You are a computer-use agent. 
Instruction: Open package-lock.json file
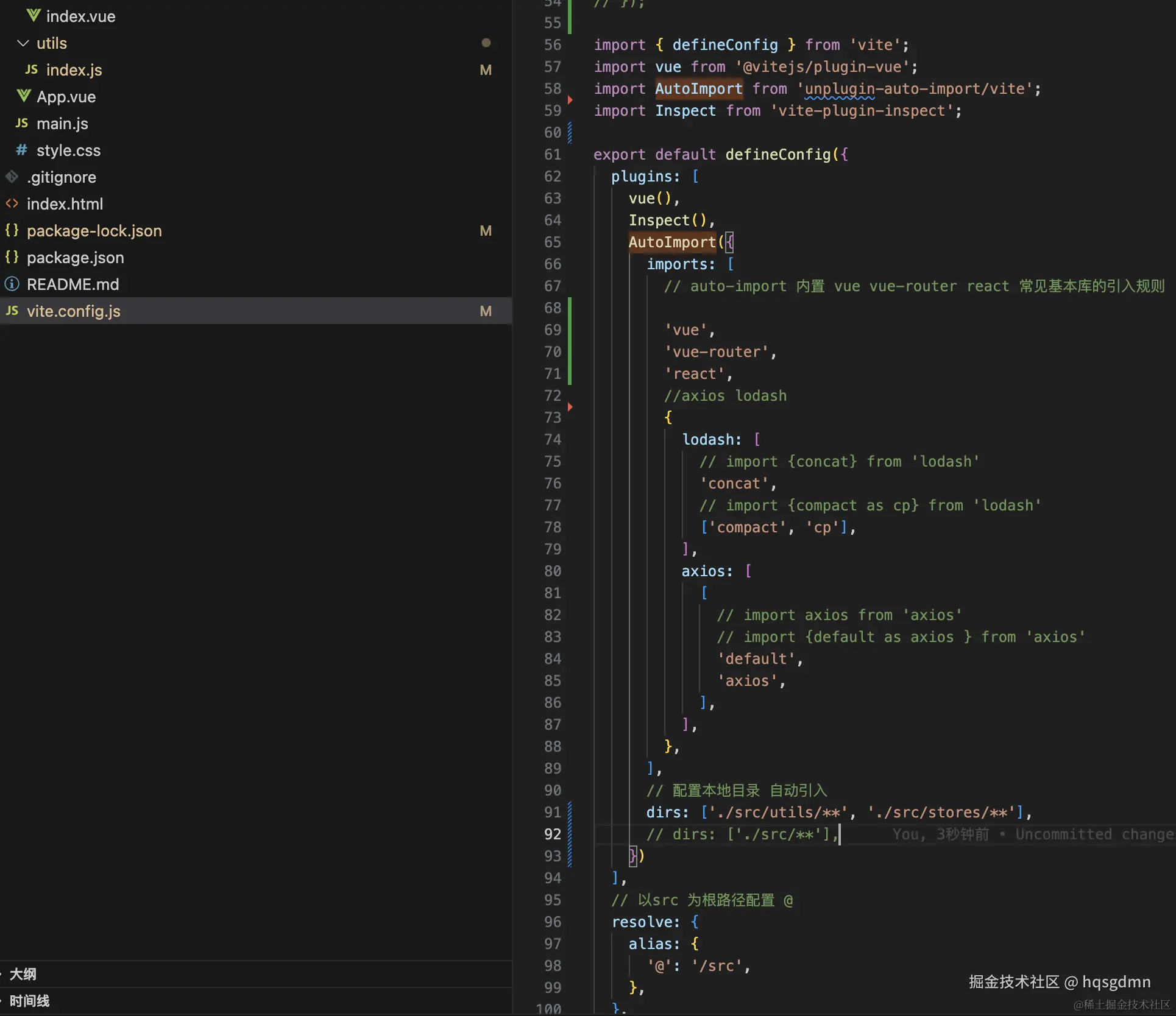coord(94,231)
